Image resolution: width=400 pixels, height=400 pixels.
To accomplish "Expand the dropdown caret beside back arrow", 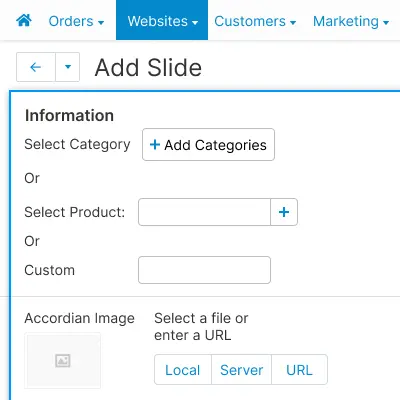I will (x=68, y=67).
